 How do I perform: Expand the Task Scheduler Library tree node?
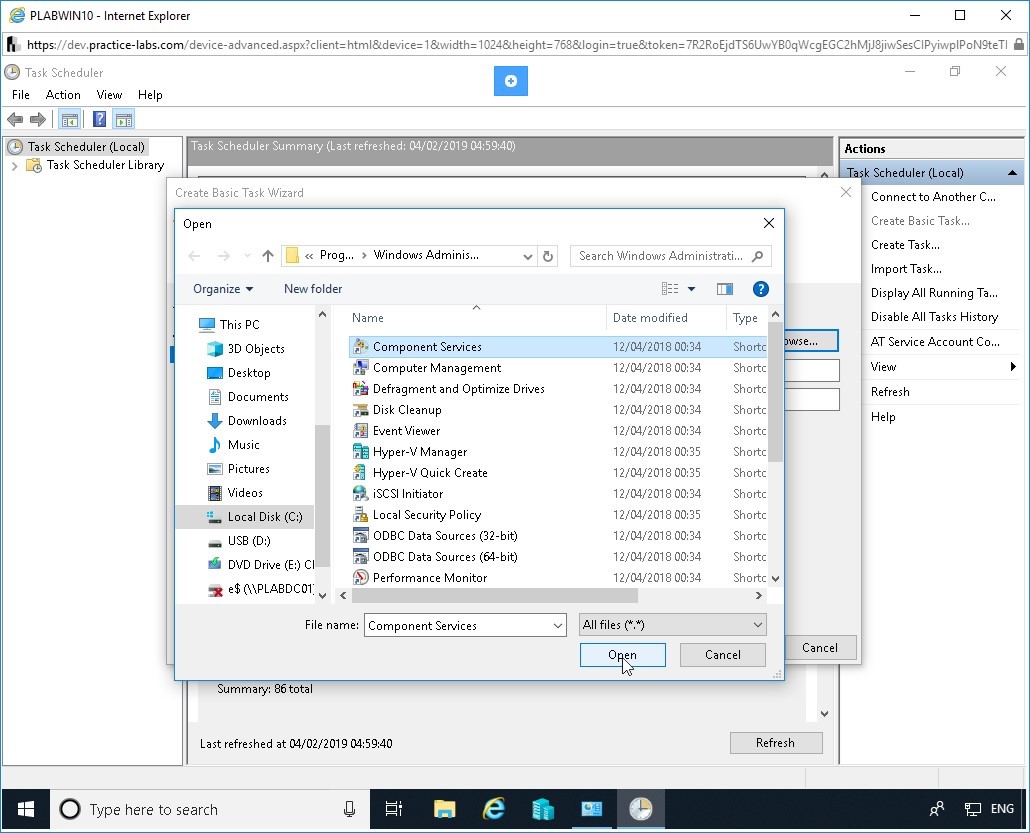14,166
